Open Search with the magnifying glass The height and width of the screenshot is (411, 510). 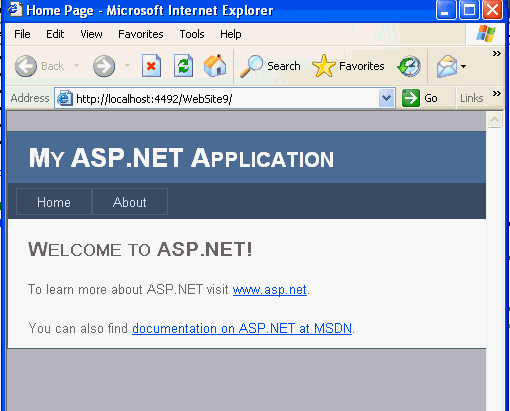(252, 66)
